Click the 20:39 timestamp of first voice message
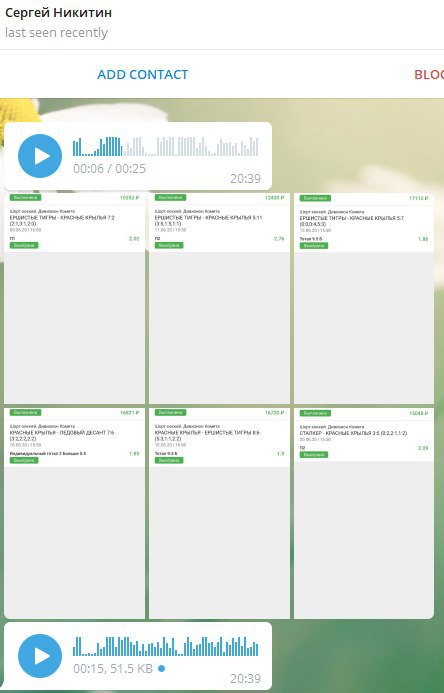 [245, 179]
